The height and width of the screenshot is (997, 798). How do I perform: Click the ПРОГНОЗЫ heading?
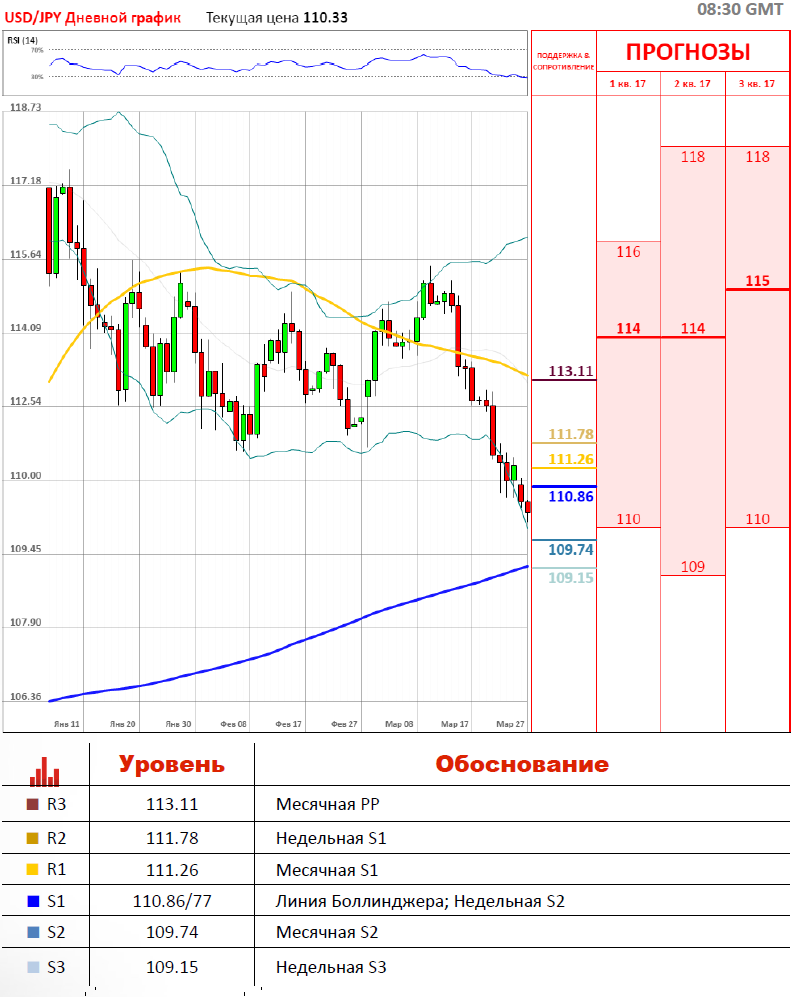(x=688, y=52)
